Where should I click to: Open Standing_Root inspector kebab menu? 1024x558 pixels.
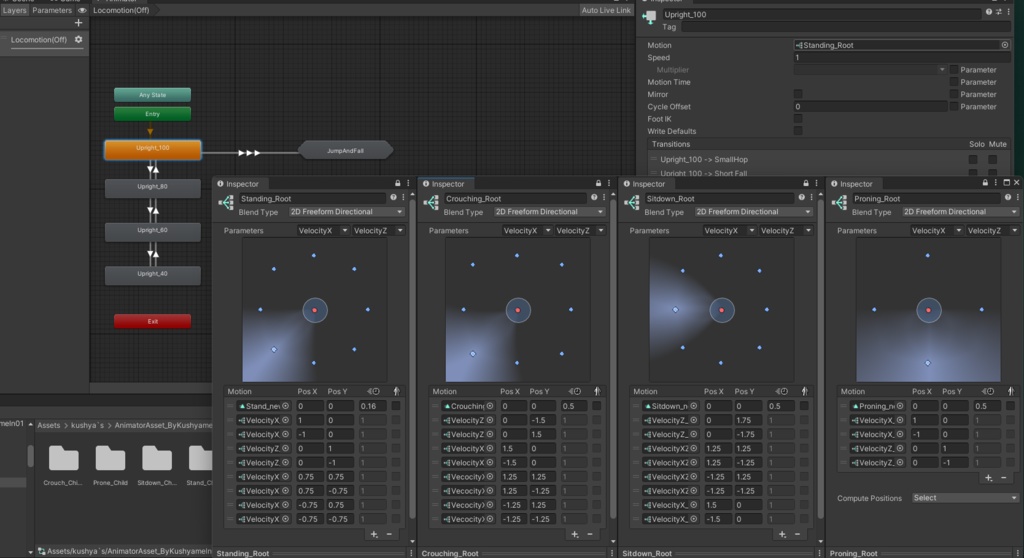click(x=408, y=184)
